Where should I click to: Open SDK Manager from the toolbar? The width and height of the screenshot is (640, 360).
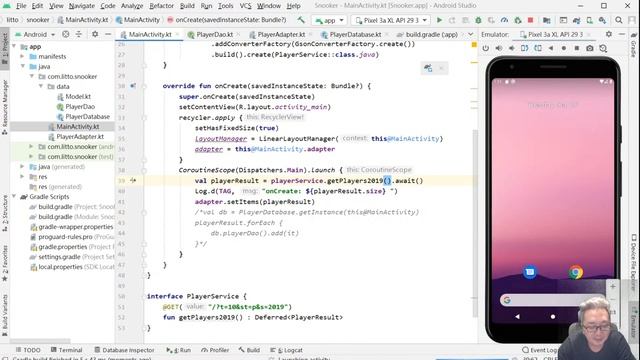point(602,20)
